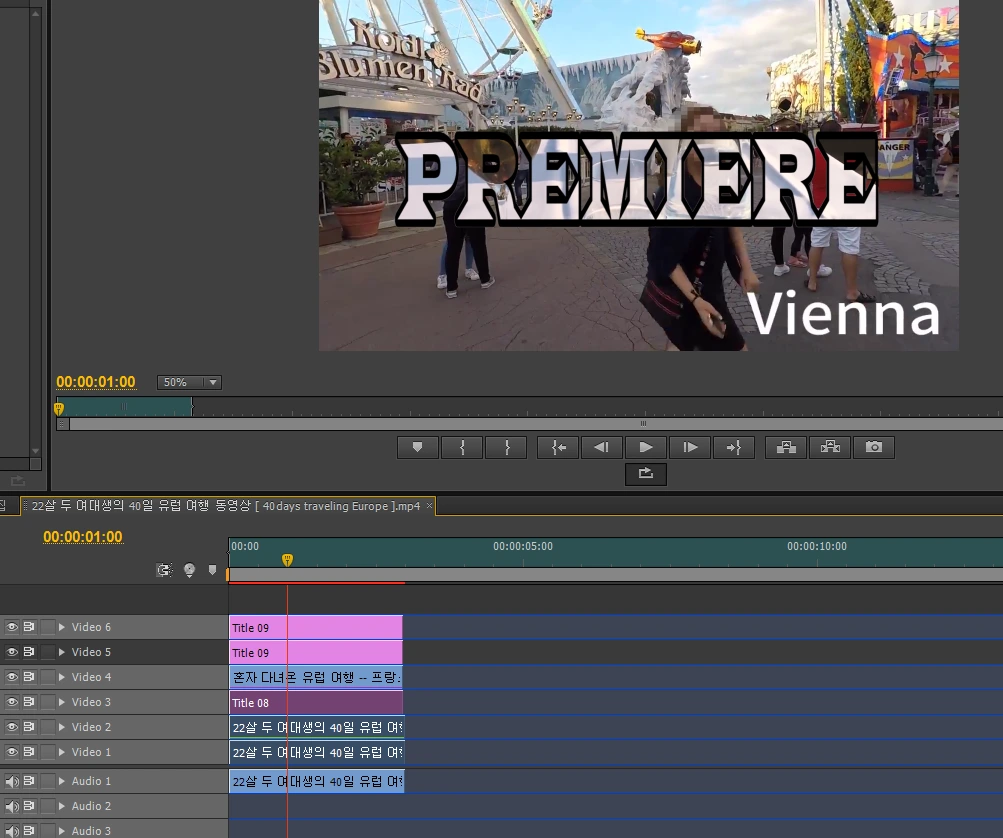Hide Video 2 track output
Screen dimensions: 1003x838
click(x=12, y=727)
